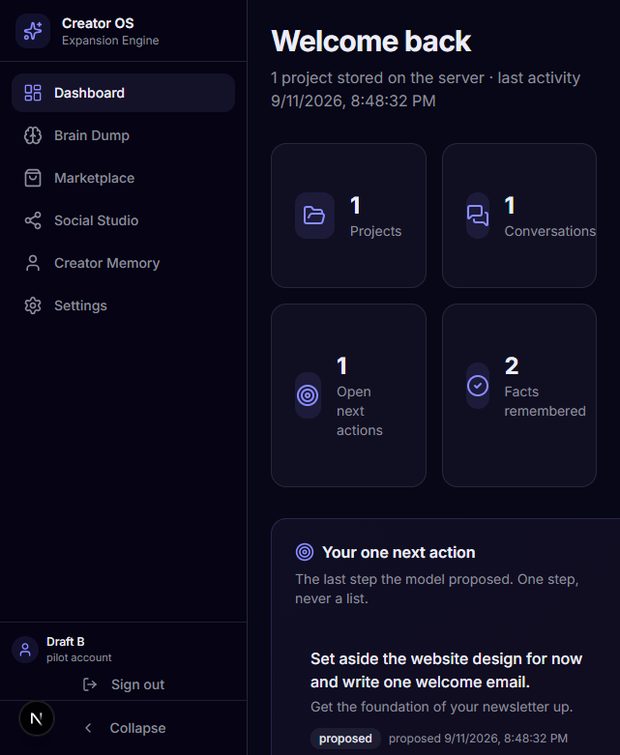Click the The last step the model proposed description

click(437, 588)
